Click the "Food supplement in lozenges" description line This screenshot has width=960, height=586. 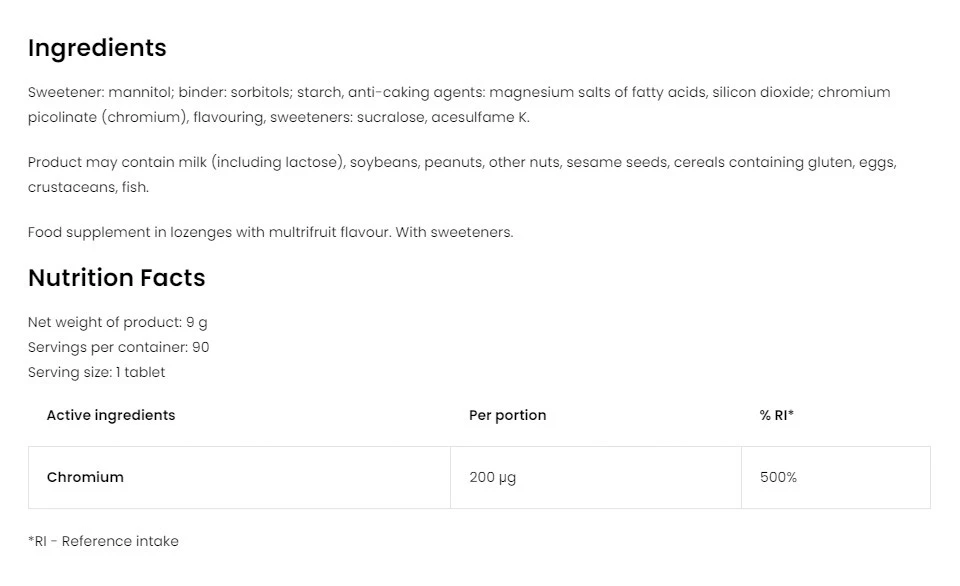point(270,232)
